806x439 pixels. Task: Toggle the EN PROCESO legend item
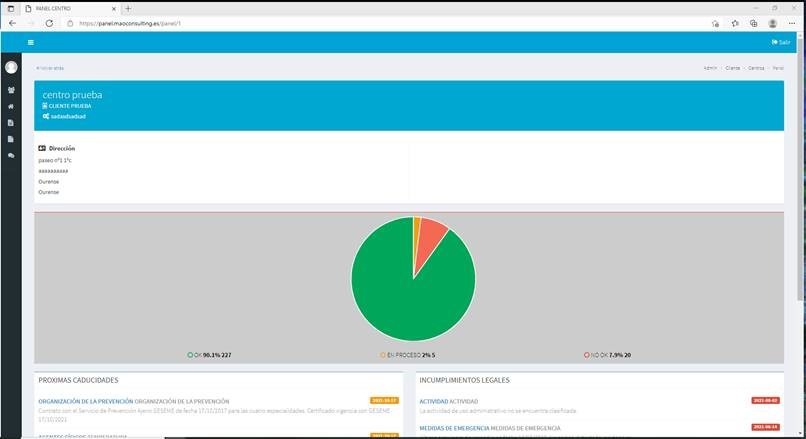coord(407,354)
